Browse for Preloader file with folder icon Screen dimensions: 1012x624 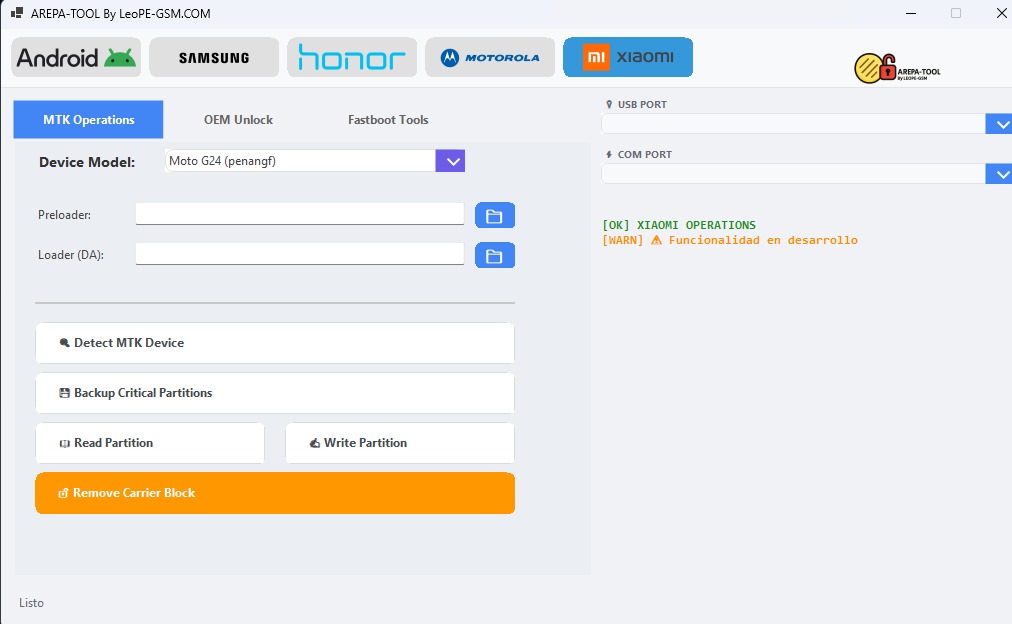[494, 215]
